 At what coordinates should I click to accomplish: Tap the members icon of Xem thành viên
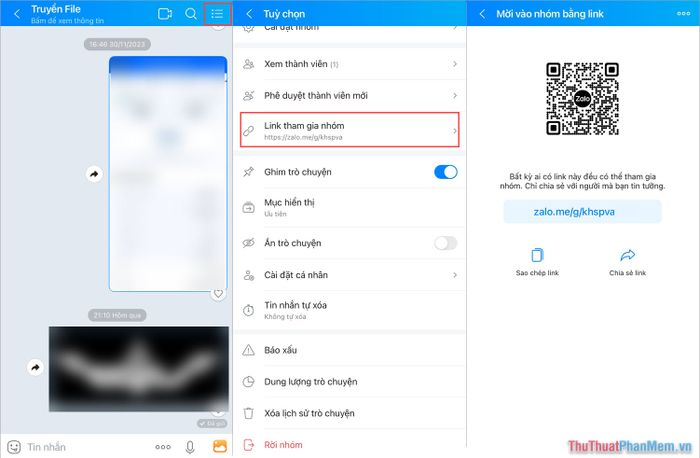[x=249, y=64]
